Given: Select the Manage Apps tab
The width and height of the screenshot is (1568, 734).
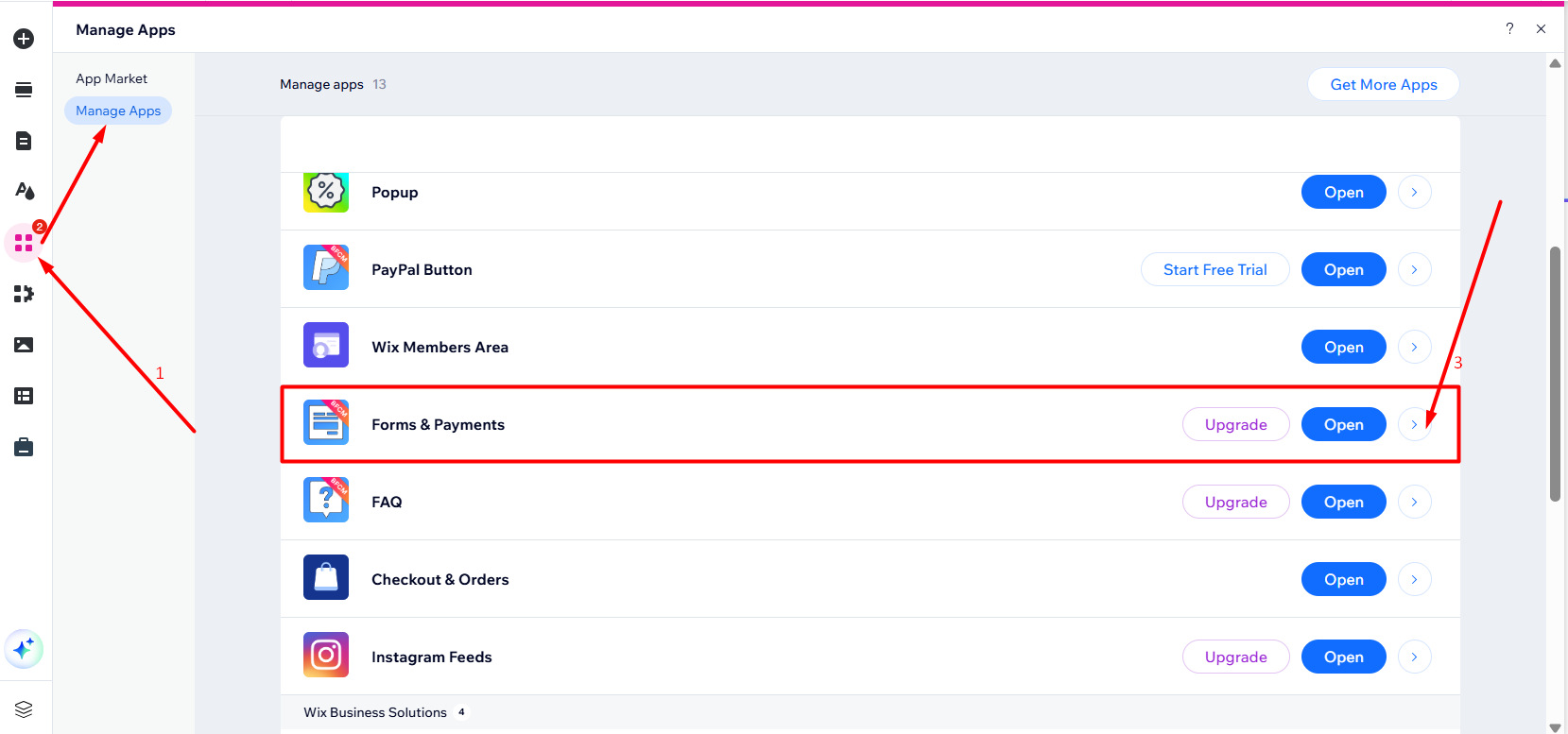Looking at the screenshot, I should coord(118,111).
